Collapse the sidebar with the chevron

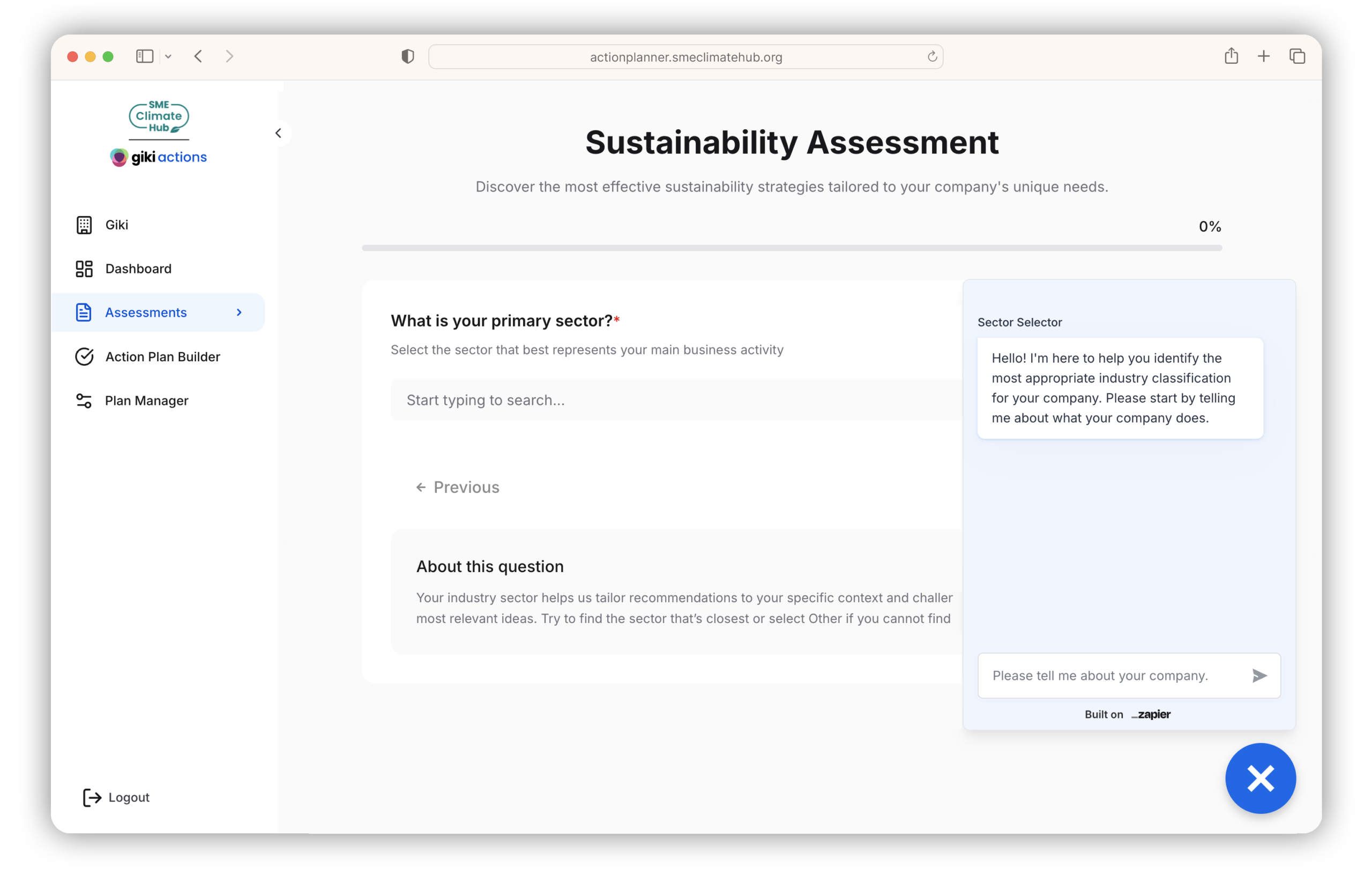coord(279,133)
